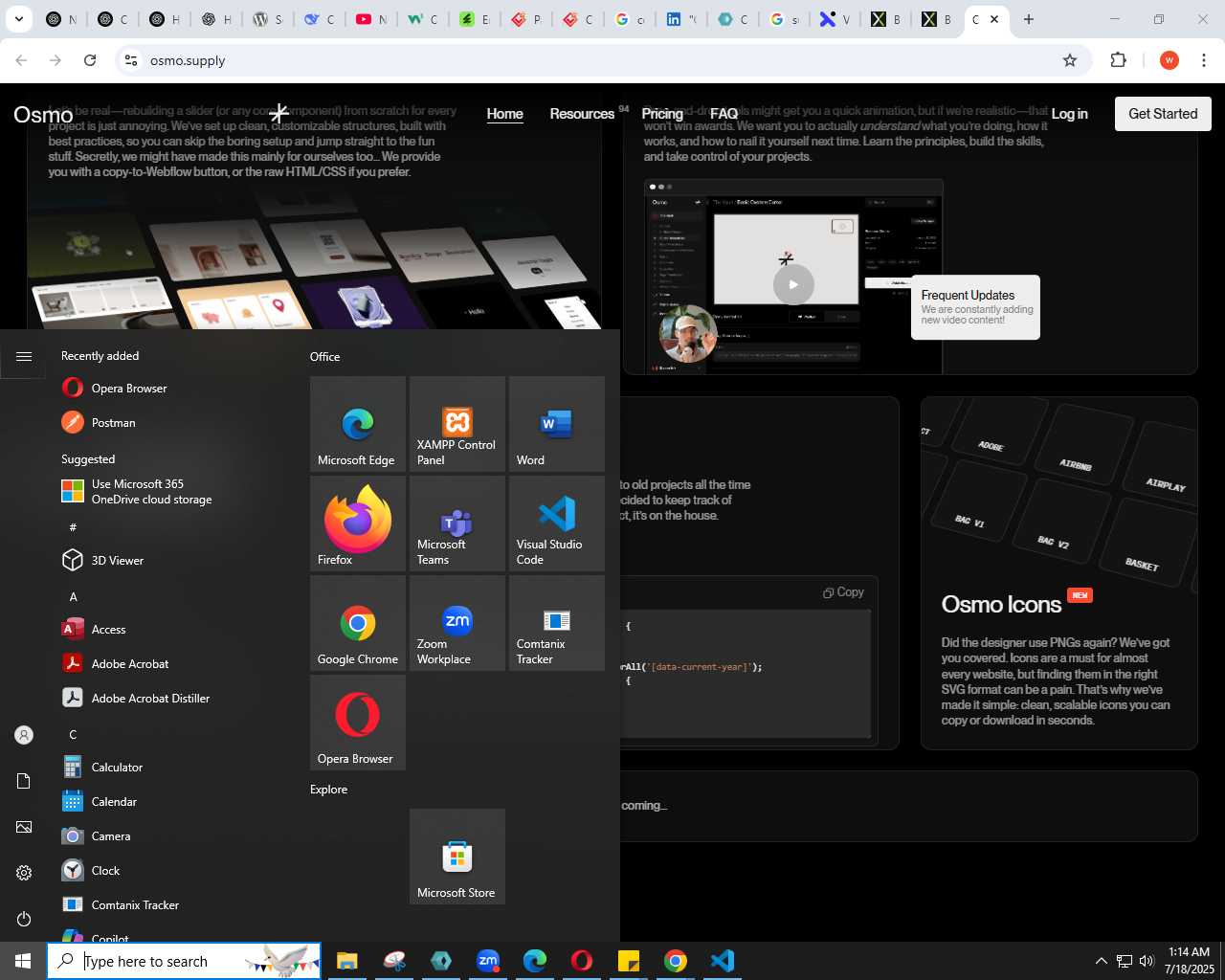1225x980 pixels.
Task: Open Documents icon in Start sidebar
Action: (24, 781)
